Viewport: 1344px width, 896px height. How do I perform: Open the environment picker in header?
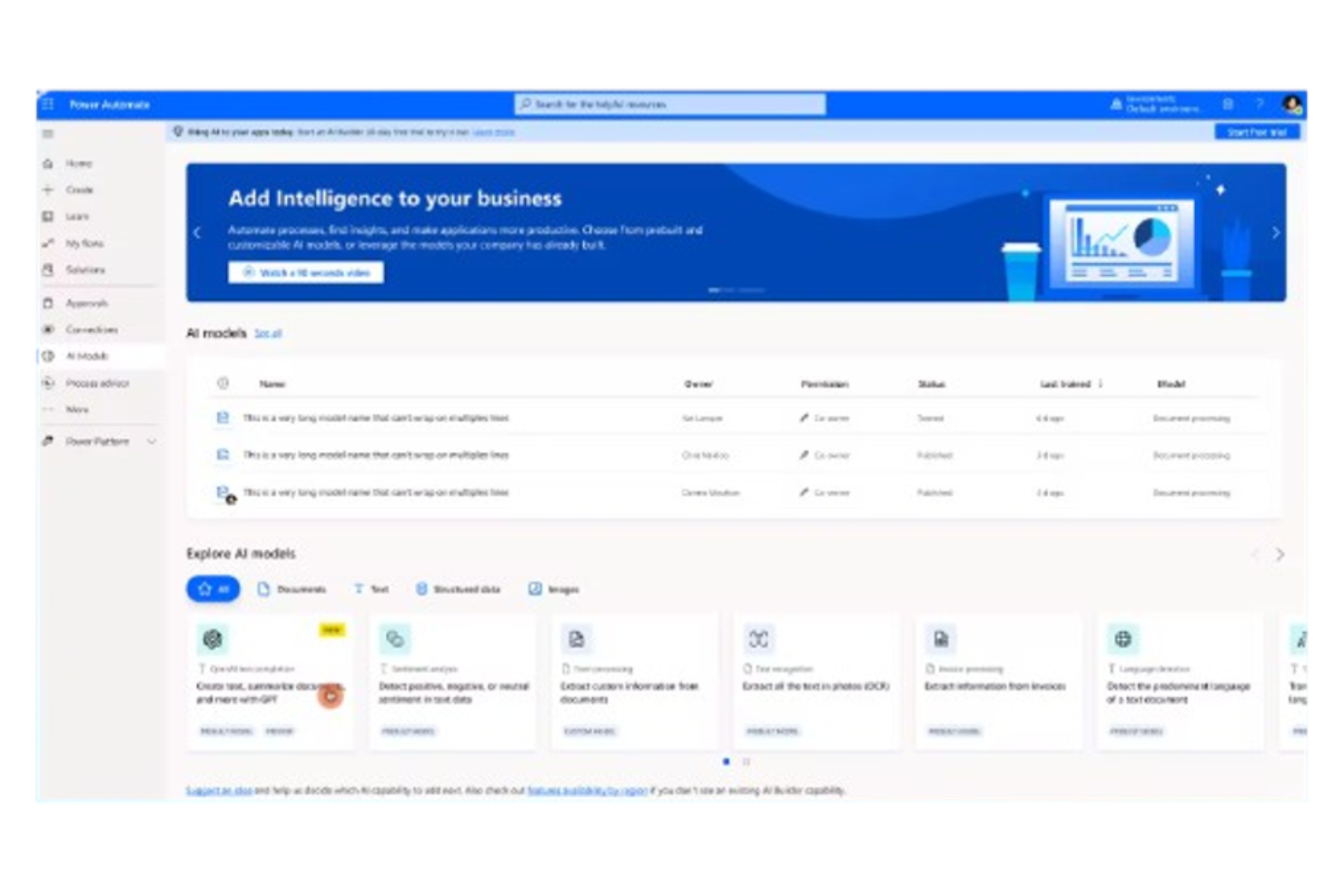1157,104
